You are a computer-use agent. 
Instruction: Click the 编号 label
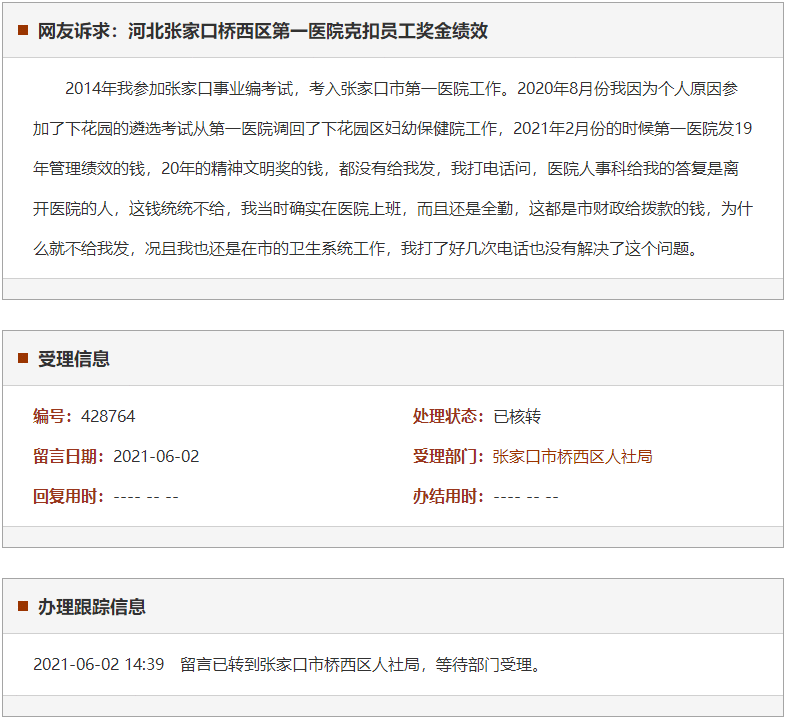pyautogui.click(x=53, y=416)
